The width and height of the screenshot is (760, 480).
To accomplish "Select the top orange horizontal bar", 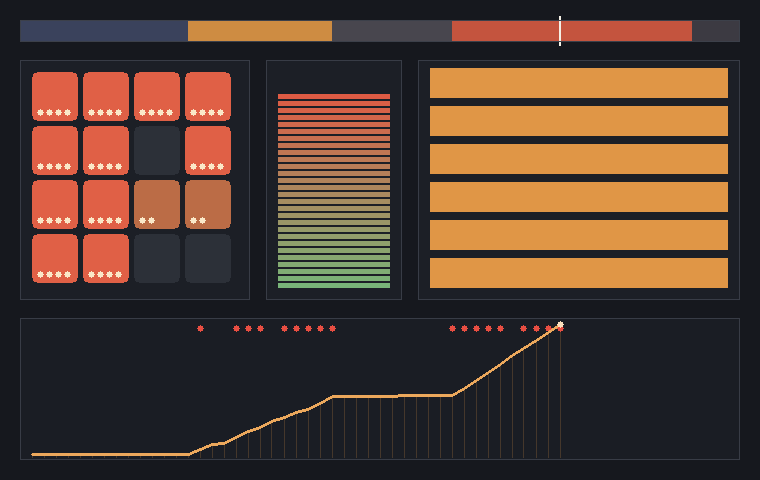I will tap(579, 83).
